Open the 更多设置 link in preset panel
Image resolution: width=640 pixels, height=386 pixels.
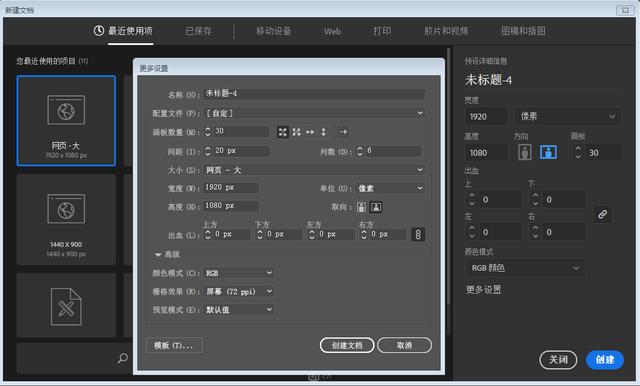484,290
